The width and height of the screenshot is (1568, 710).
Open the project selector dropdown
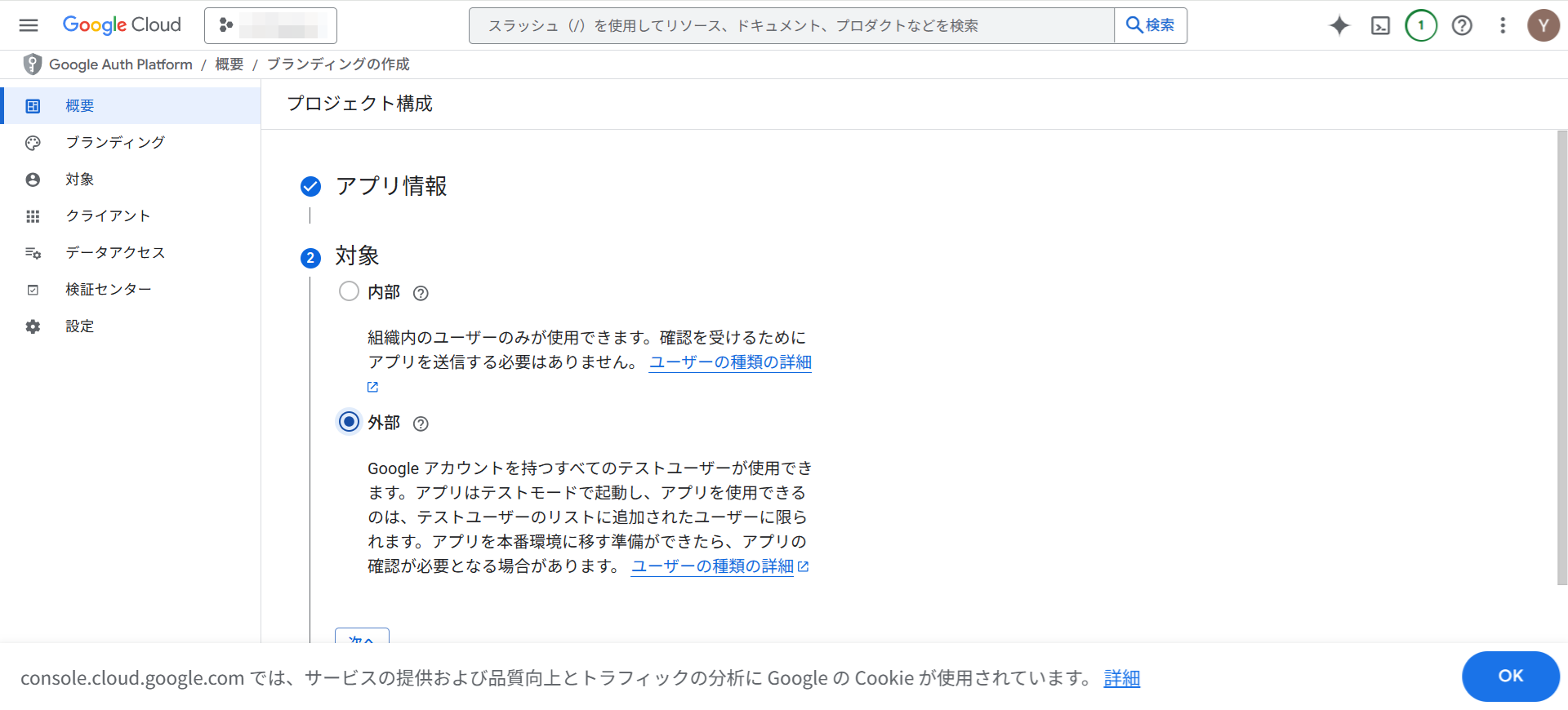click(270, 25)
